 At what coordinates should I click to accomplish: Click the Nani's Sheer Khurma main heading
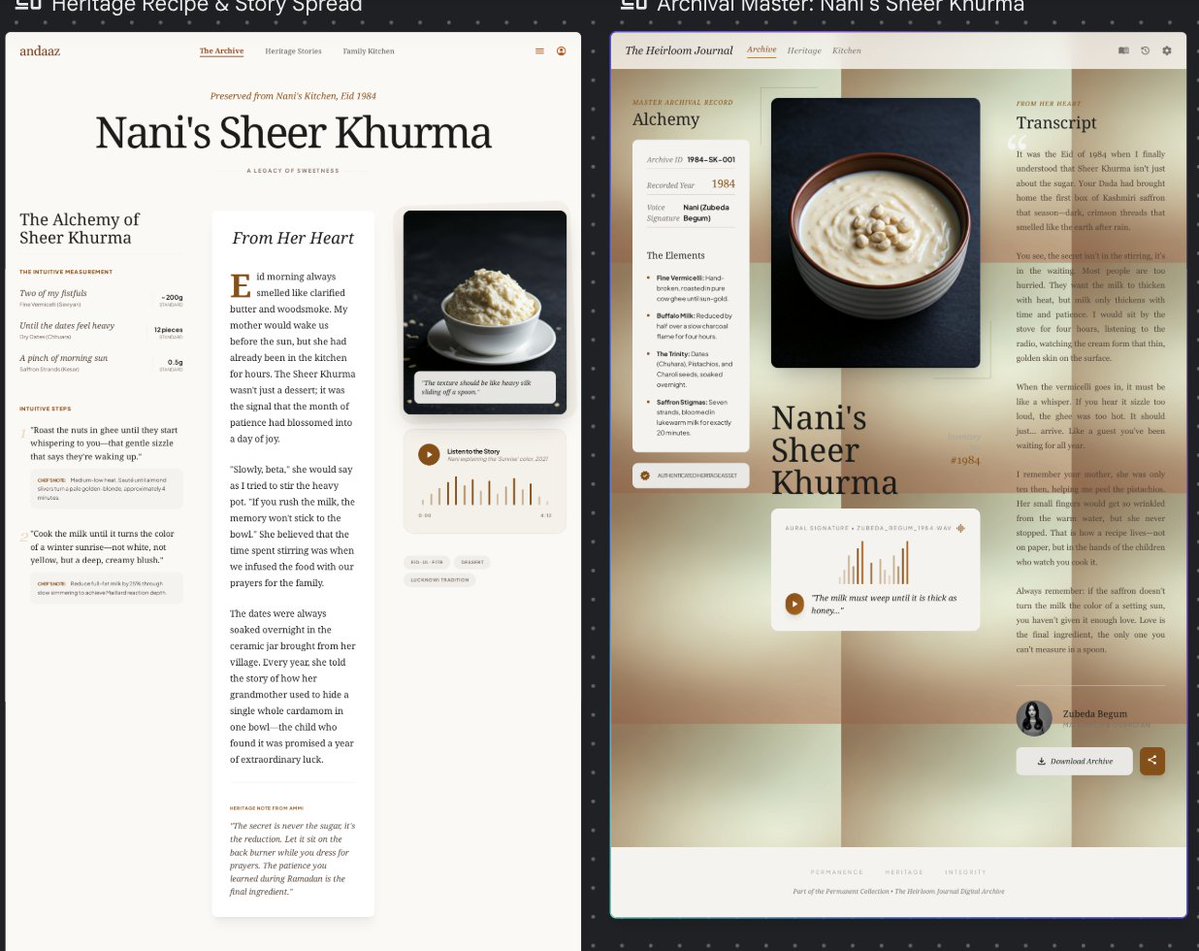pos(293,133)
